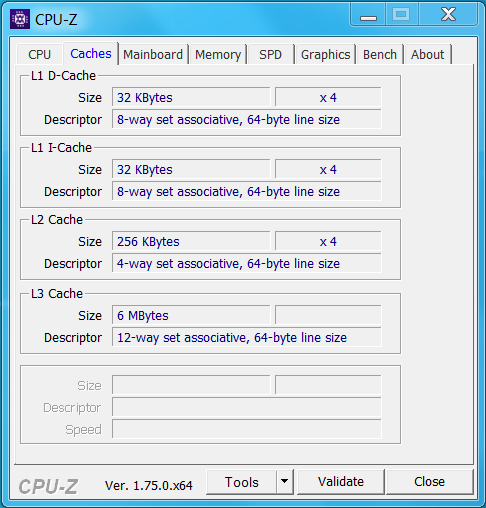Click the empty L3 Cache count field
The width and height of the screenshot is (486, 508).
[328, 315]
